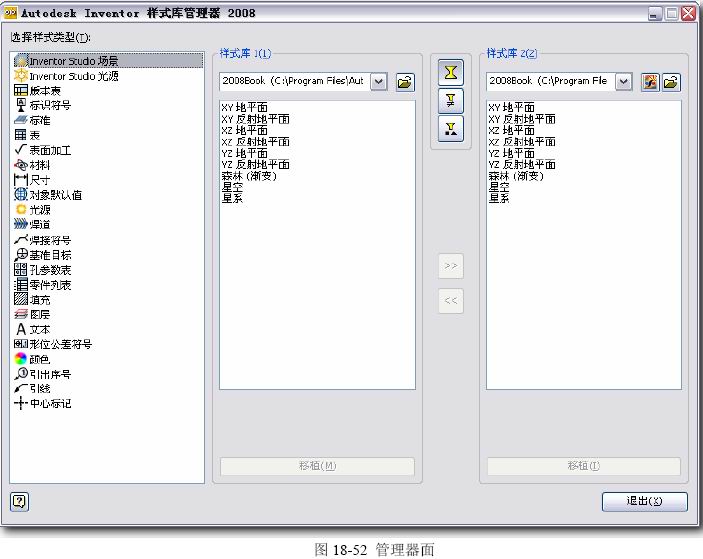The image size is (703, 559).
Task: Select 中心标记 style type
Action: click(43, 403)
